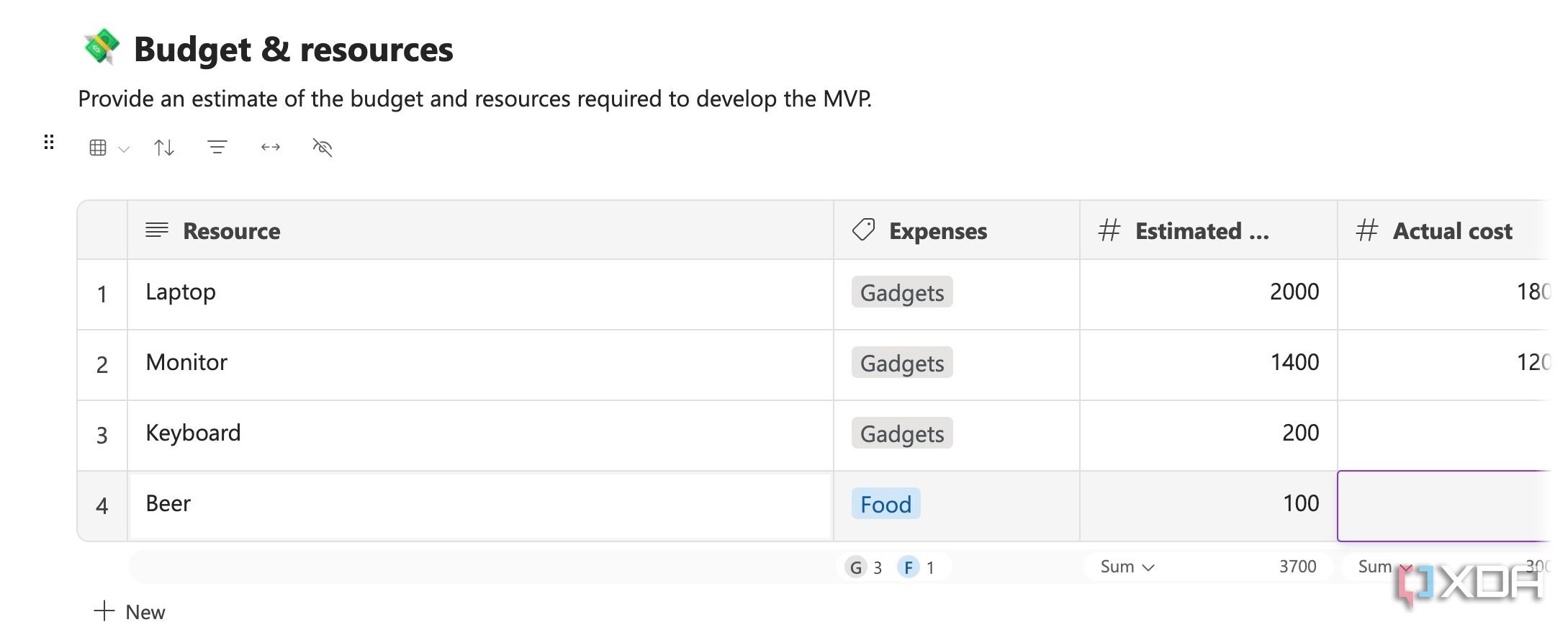Open Sum dropdown under Estimated column
This screenshot has height=635, width=1568.
click(x=1127, y=567)
